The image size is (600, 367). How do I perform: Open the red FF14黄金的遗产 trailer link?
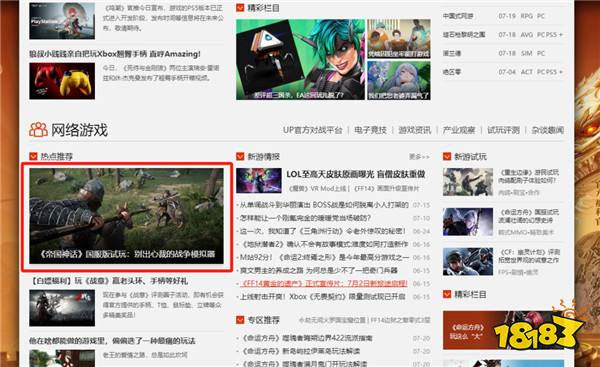point(324,284)
